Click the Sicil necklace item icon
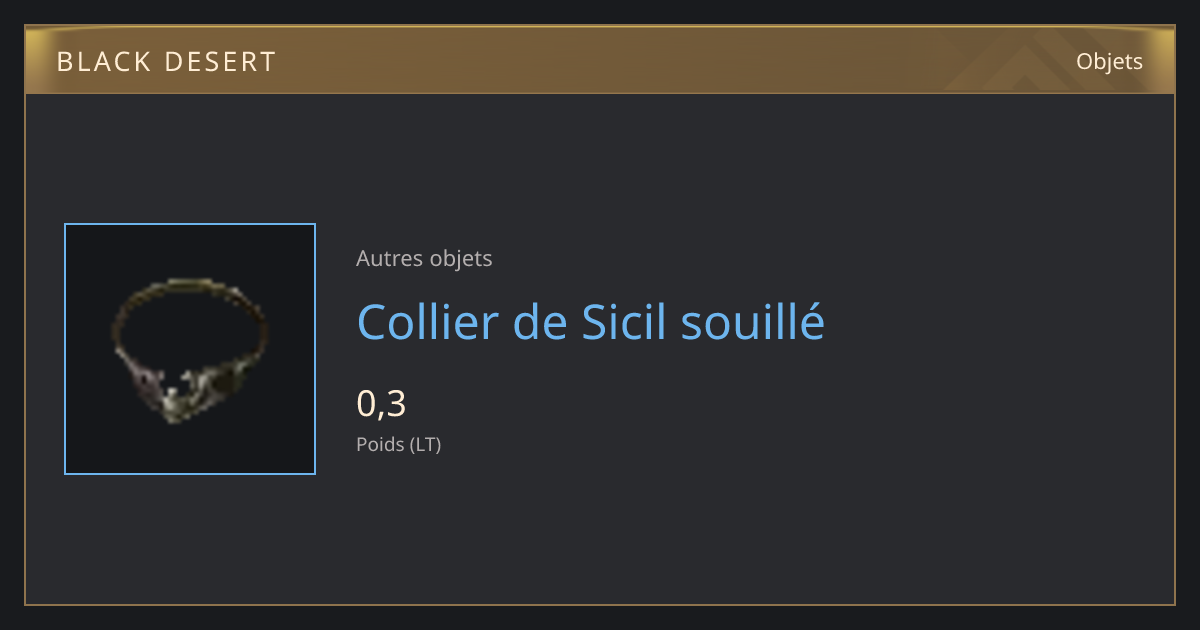This screenshot has width=1200, height=630. [190, 349]
